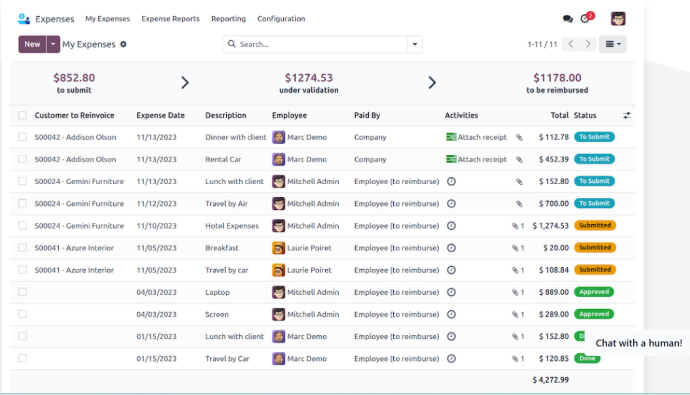Screen dimensions: 690x395
Task: Open optional columns adjust icon
Action: point(627,115)
